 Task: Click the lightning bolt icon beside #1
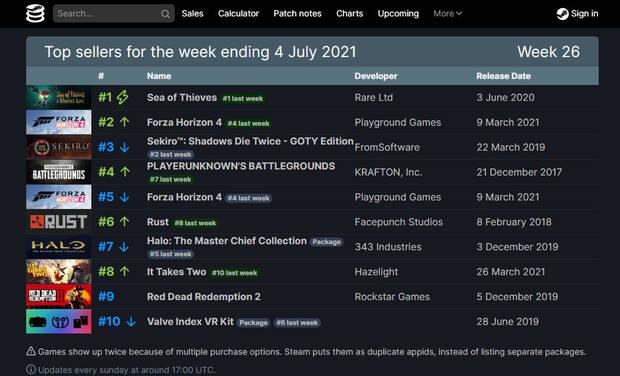123,97
